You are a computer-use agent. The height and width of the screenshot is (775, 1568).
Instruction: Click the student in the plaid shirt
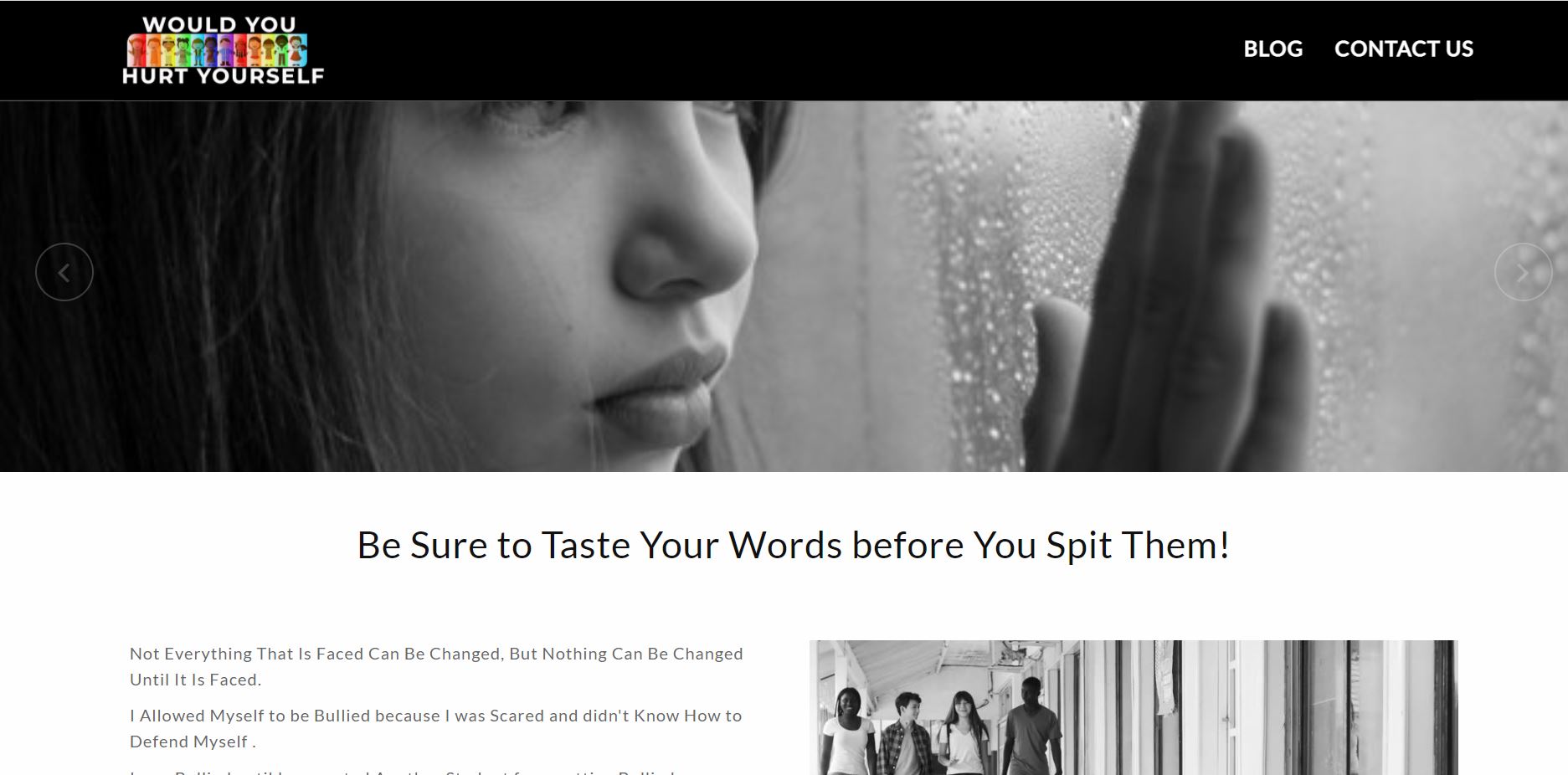point(906,734)
